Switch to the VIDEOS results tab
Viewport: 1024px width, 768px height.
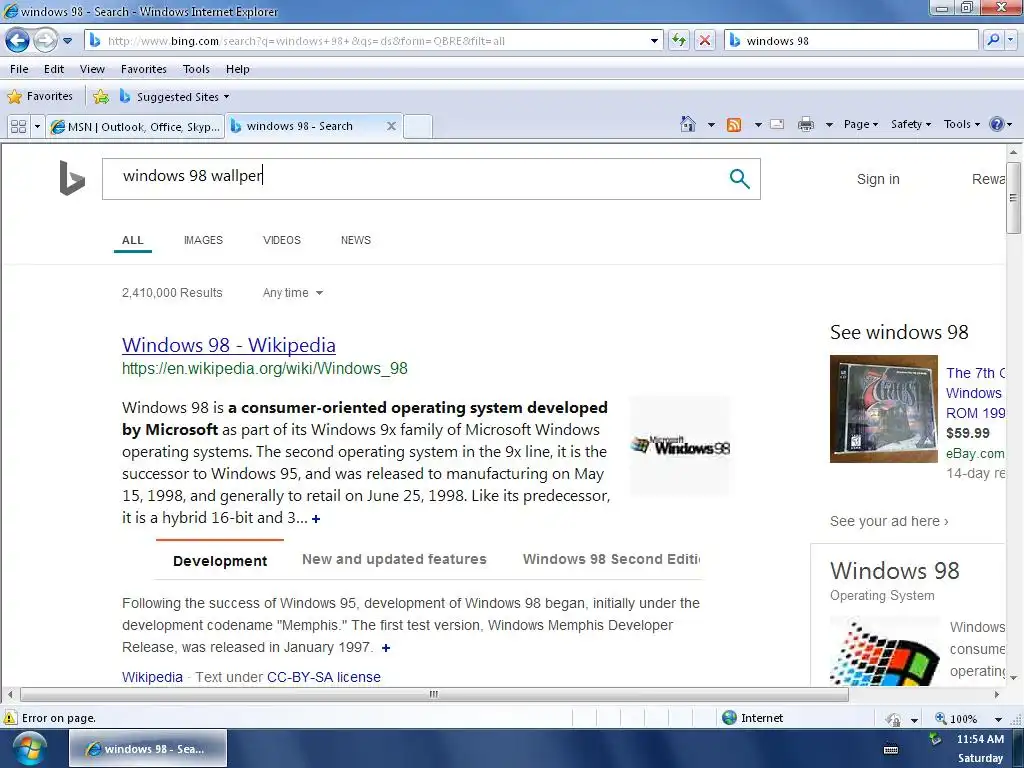[281, 240]
